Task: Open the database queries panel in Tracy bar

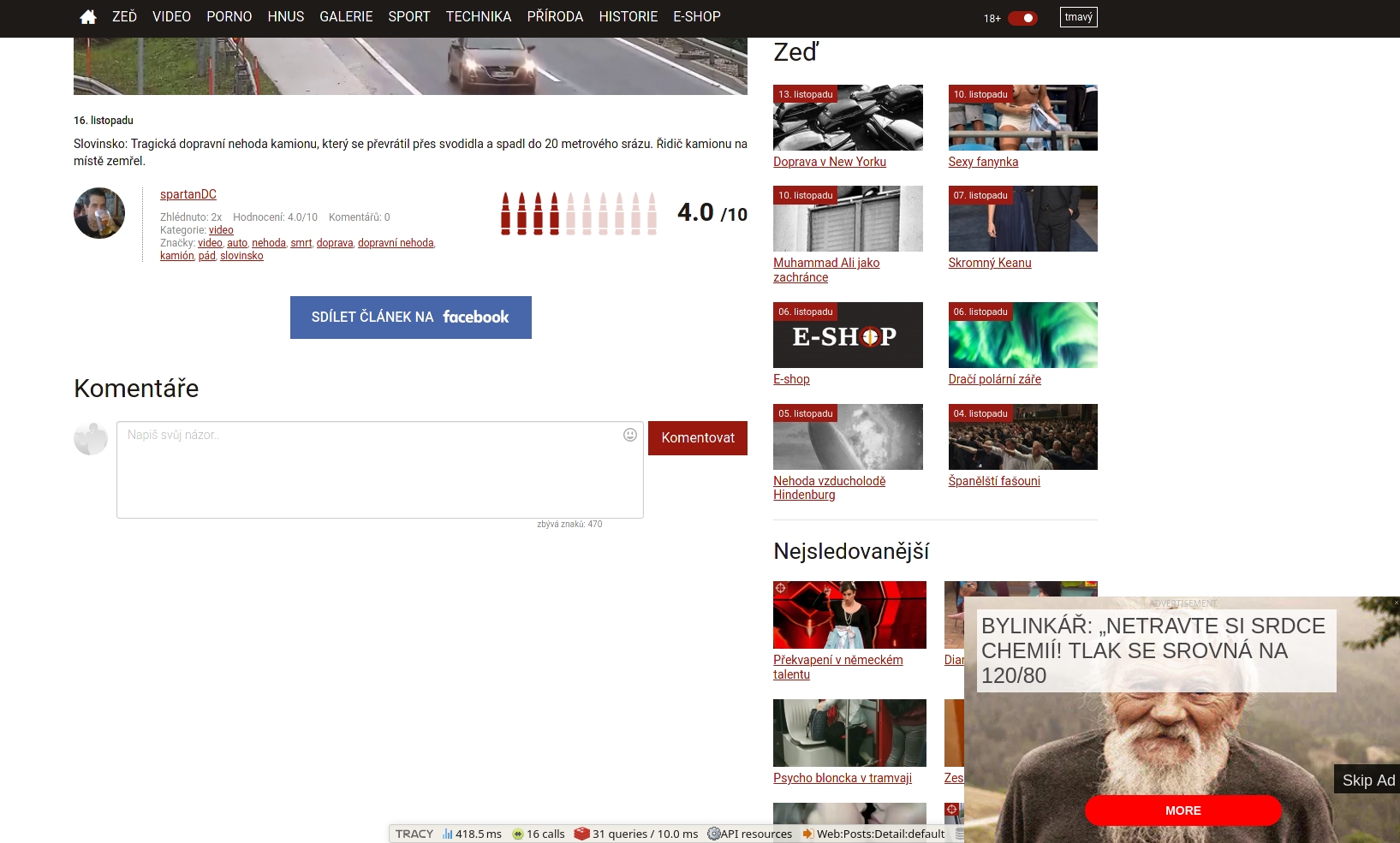Action: (636, 834)
